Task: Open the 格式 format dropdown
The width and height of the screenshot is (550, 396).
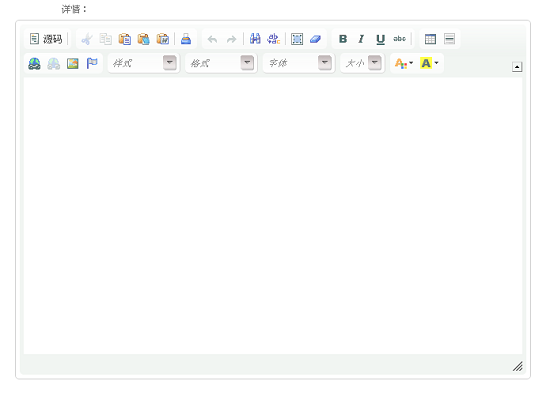Action: click(x=221, y=63)
